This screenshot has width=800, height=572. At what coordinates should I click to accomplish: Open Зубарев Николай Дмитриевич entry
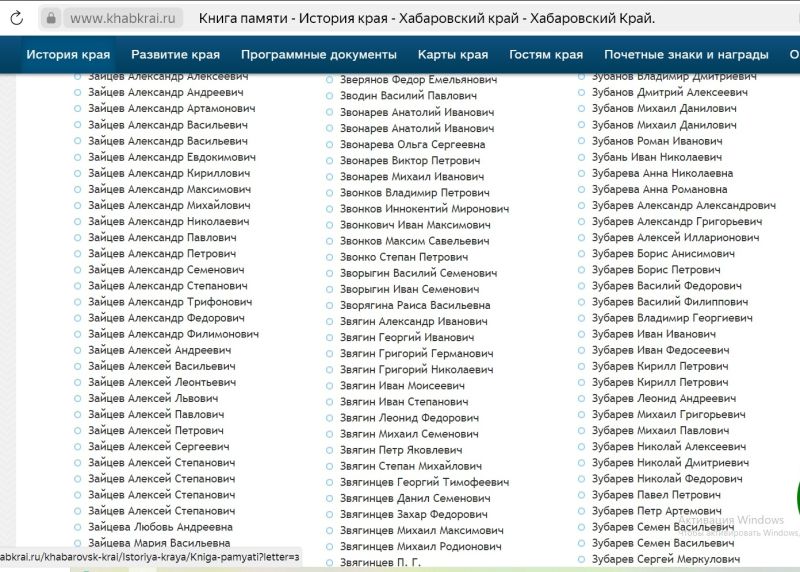point(670,463)
